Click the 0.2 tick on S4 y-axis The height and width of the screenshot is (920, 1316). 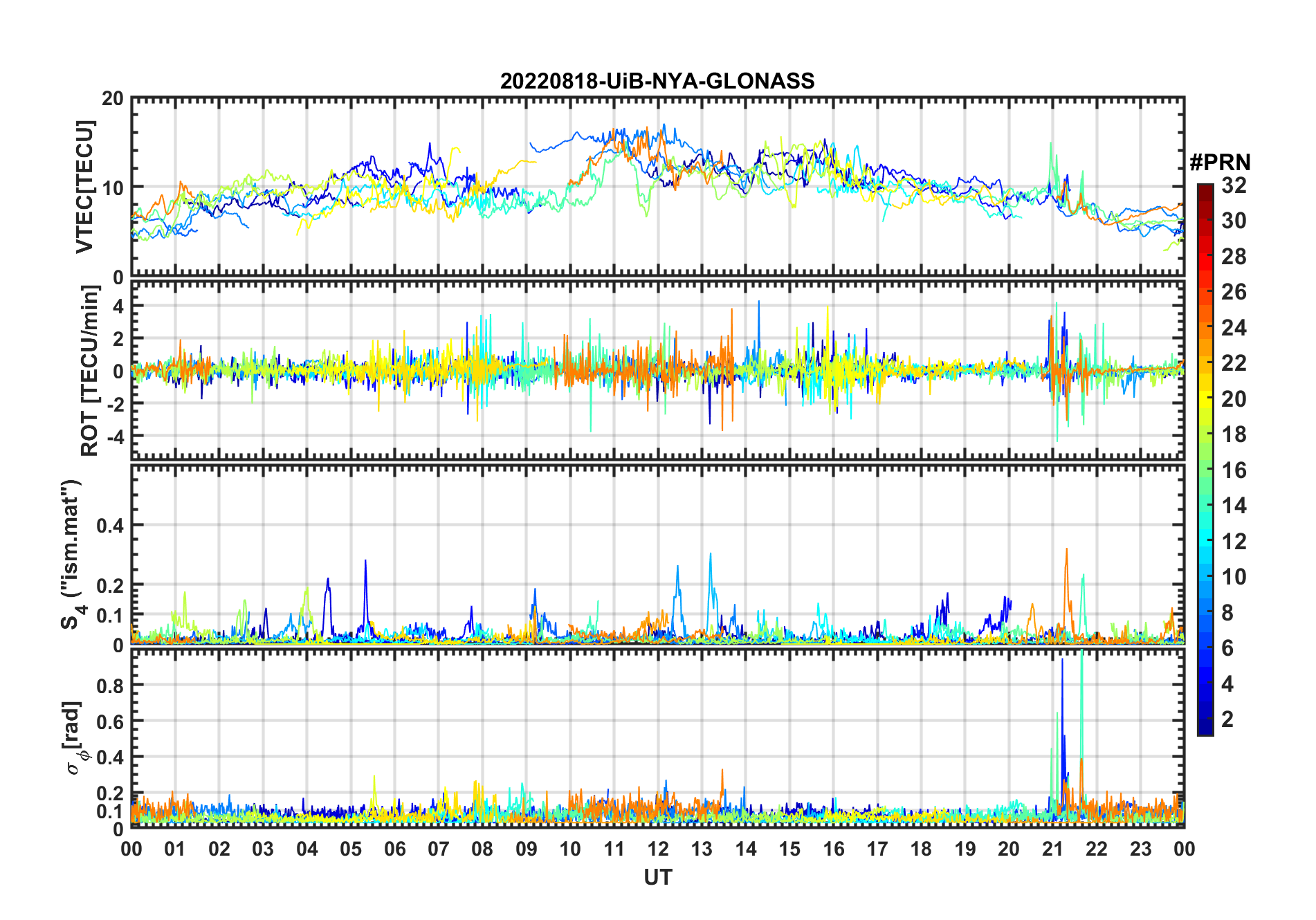110,585
